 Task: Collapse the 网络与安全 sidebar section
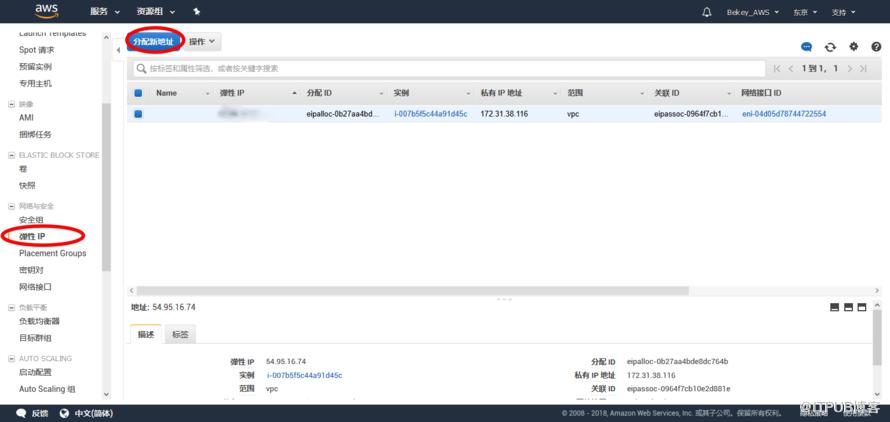(11, 206)
